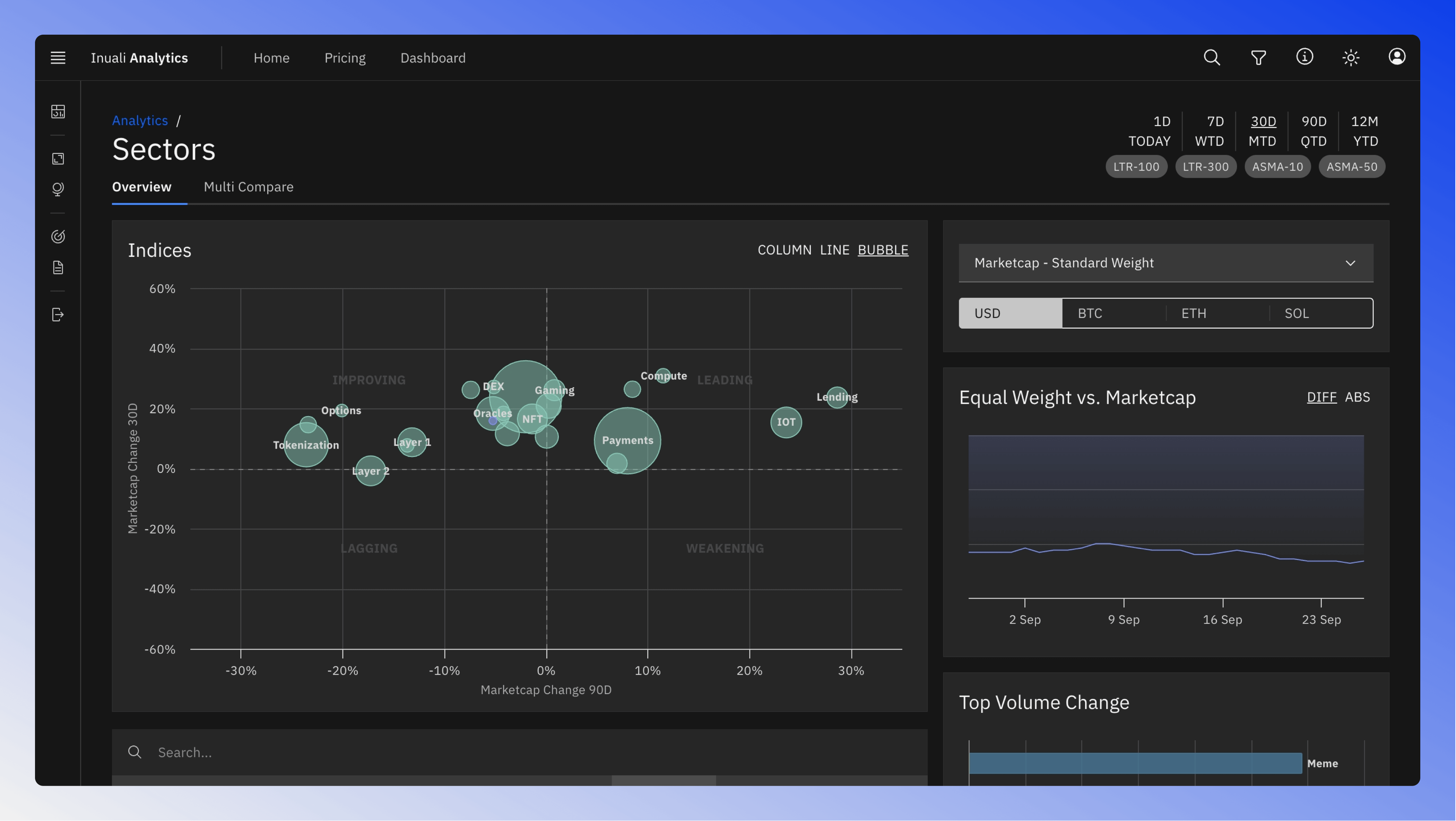Select 7D WTD time range
The width and height of the screenshot is (1456, 821).
pyautogui.click(x=1210, y=131)
